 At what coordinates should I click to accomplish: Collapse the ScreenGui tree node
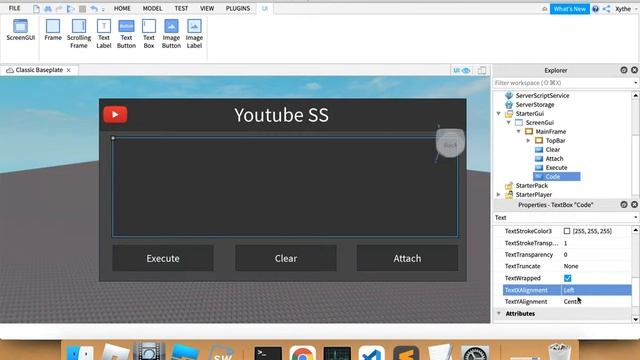pos(509,122)
